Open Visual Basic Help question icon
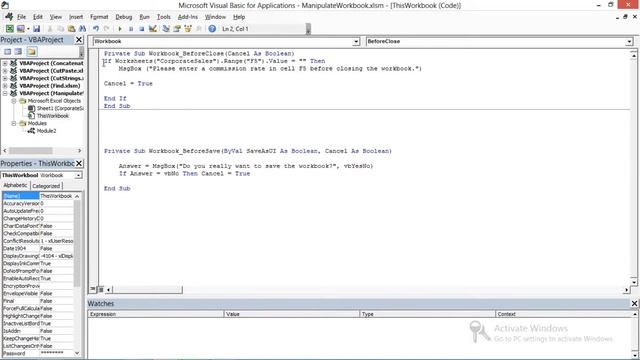 tap(212, 29)
